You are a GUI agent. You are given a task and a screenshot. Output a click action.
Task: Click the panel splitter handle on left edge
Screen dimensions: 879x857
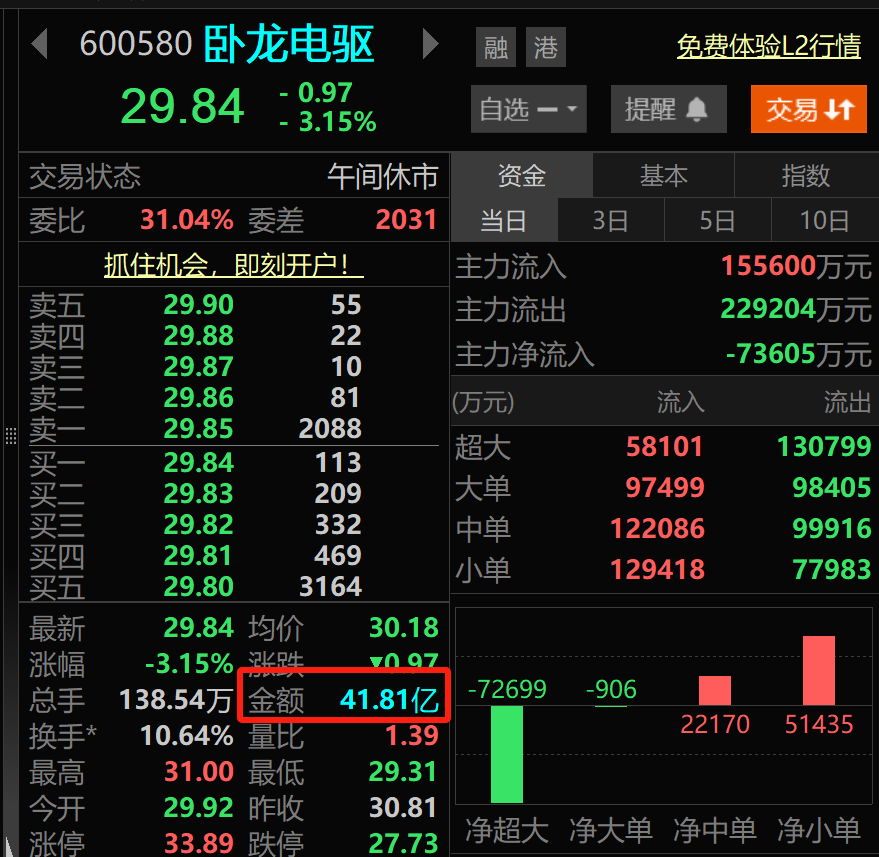coord(10,436)
